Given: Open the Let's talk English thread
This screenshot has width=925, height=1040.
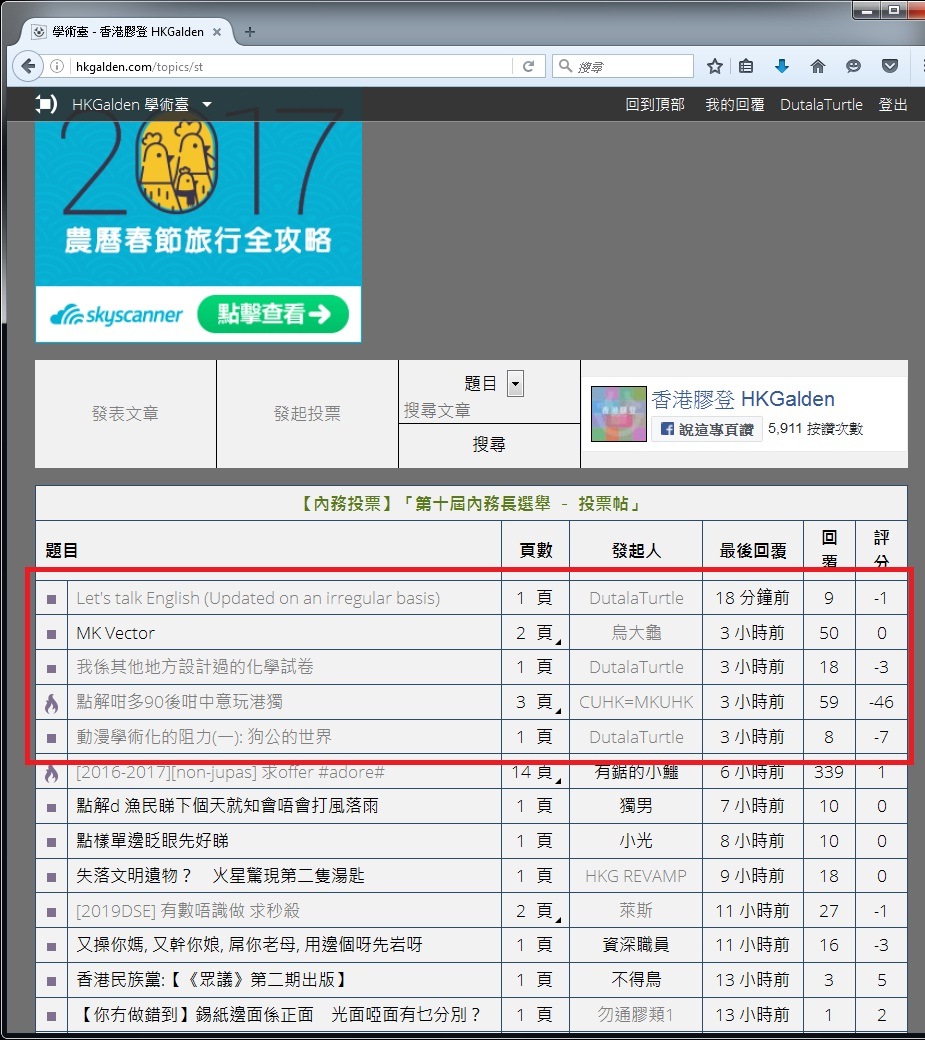Looking at the screenshot, I should 257,598.
